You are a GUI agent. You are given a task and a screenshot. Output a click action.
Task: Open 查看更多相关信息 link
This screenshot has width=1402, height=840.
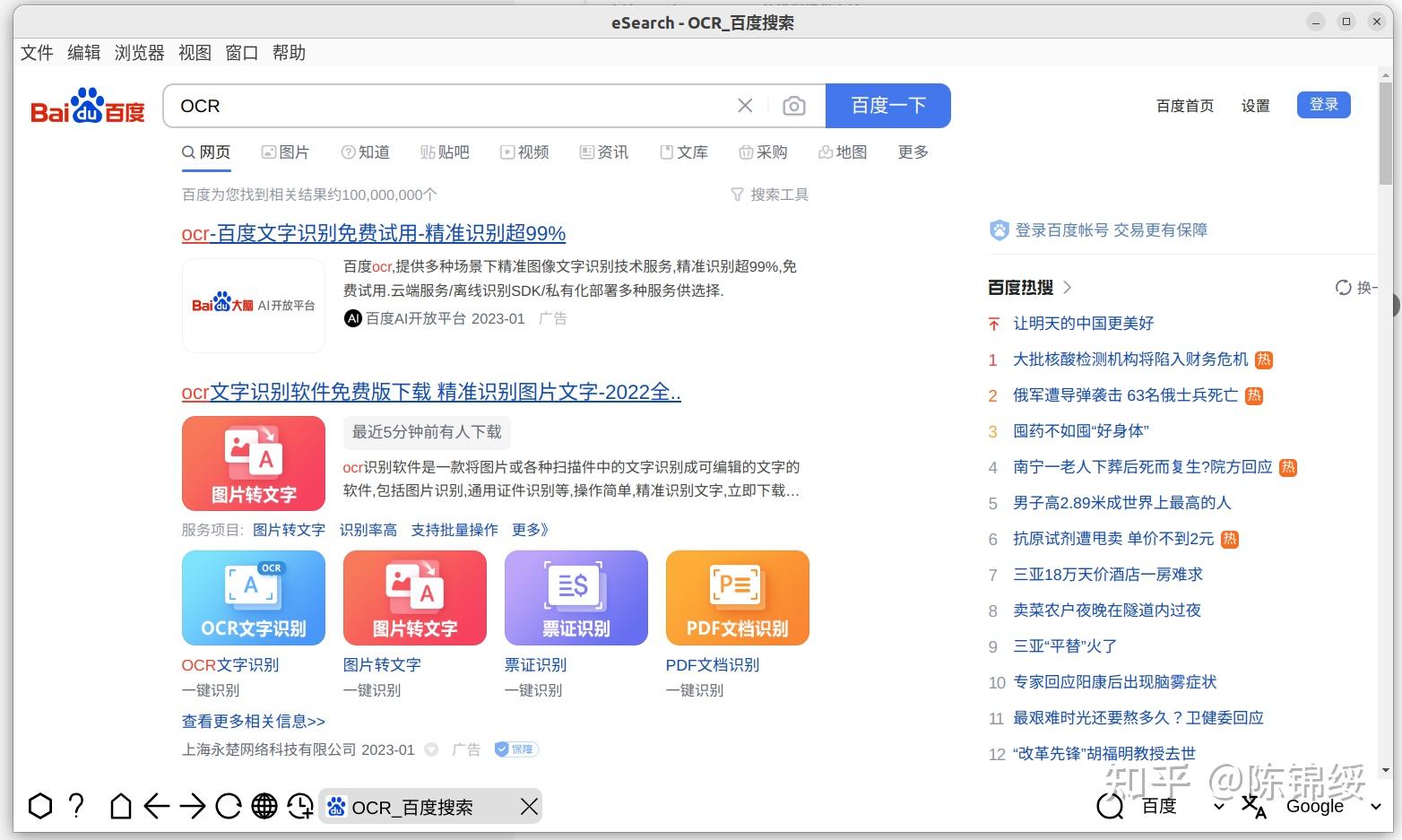[x=253, y=721]
